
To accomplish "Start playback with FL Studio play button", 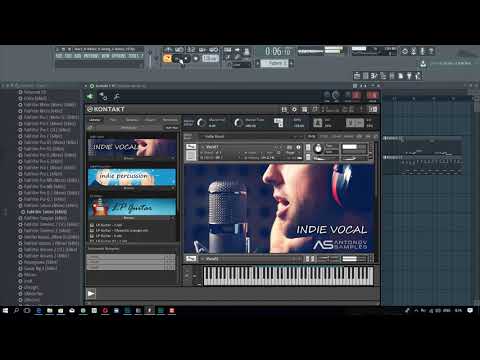I will [x=177, y=59].
